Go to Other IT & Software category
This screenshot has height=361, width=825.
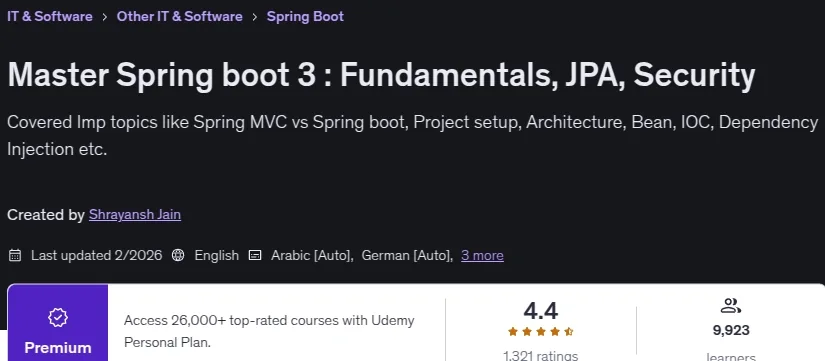pos(179,16)
